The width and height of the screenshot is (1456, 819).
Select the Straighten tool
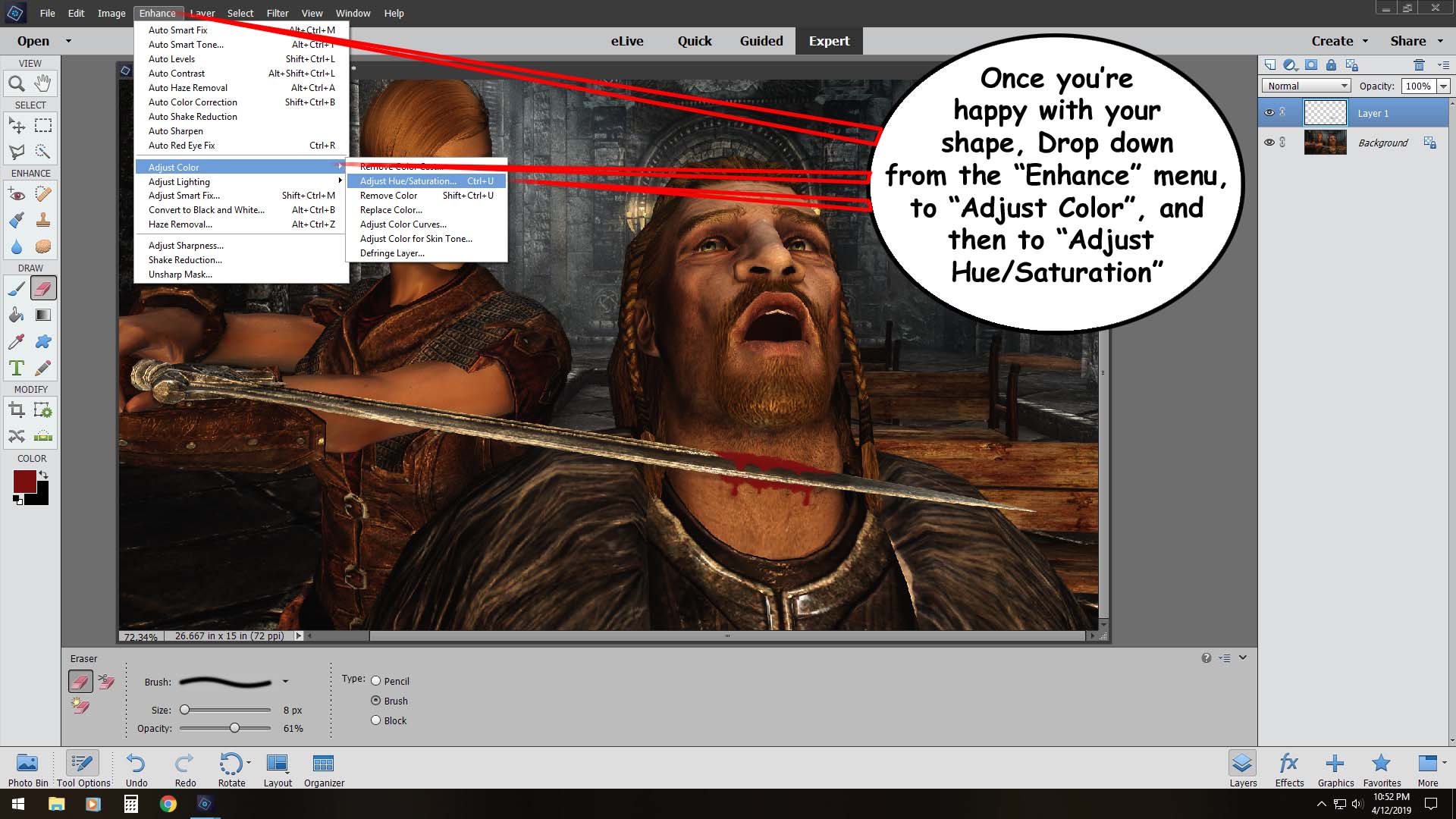tap(43, 436)
